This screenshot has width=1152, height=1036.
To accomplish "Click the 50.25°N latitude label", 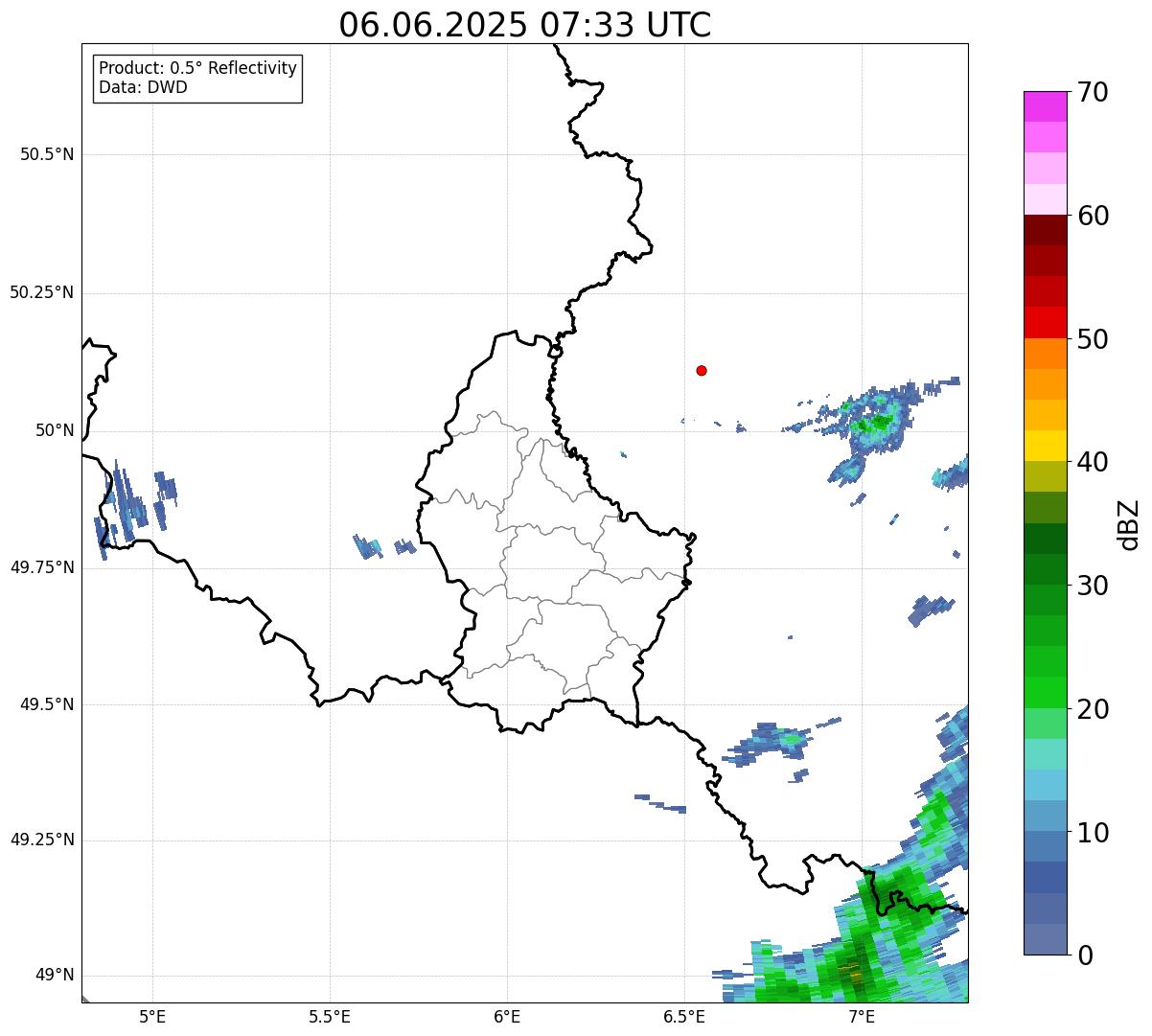I will [41, 292].
